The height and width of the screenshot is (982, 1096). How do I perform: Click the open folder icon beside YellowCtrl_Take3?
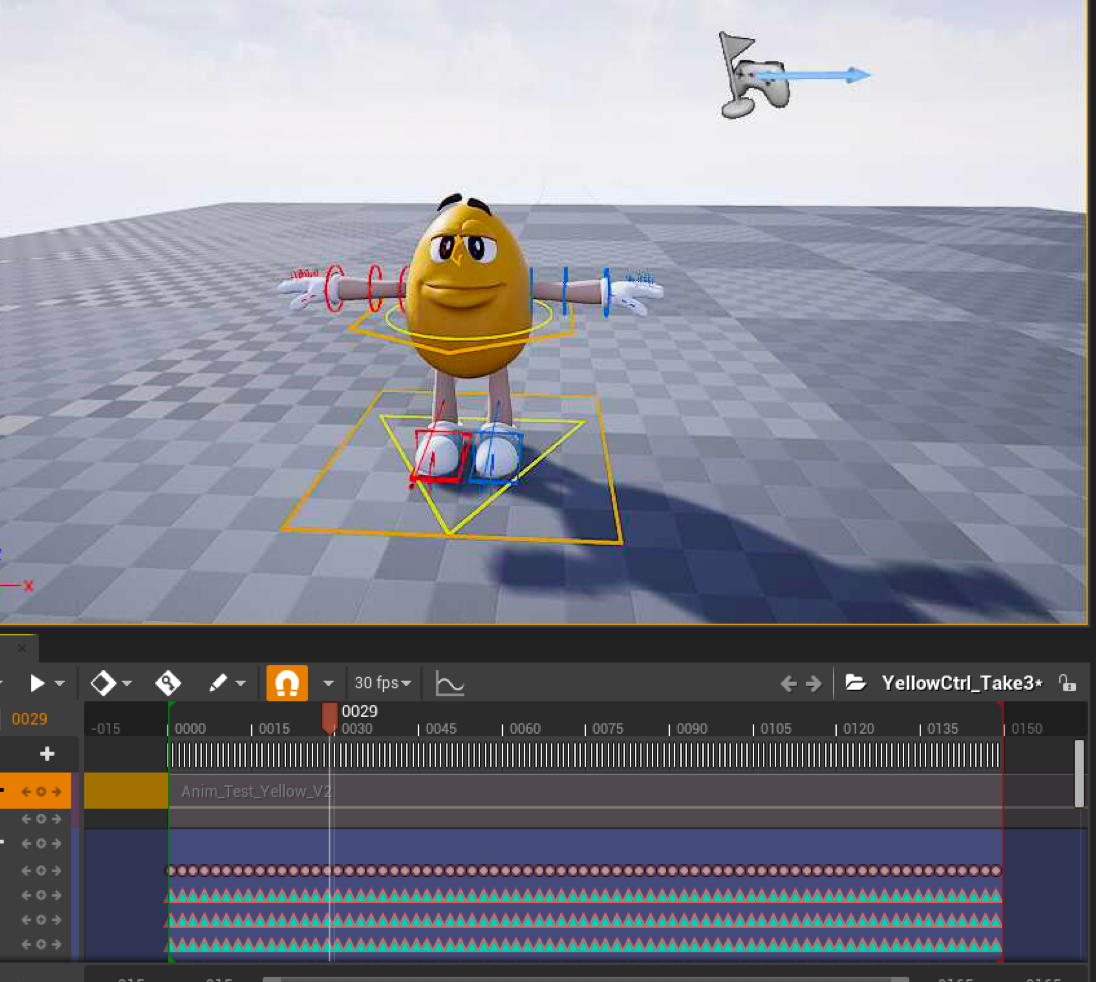pyautogui.click(x=856, y=683)
